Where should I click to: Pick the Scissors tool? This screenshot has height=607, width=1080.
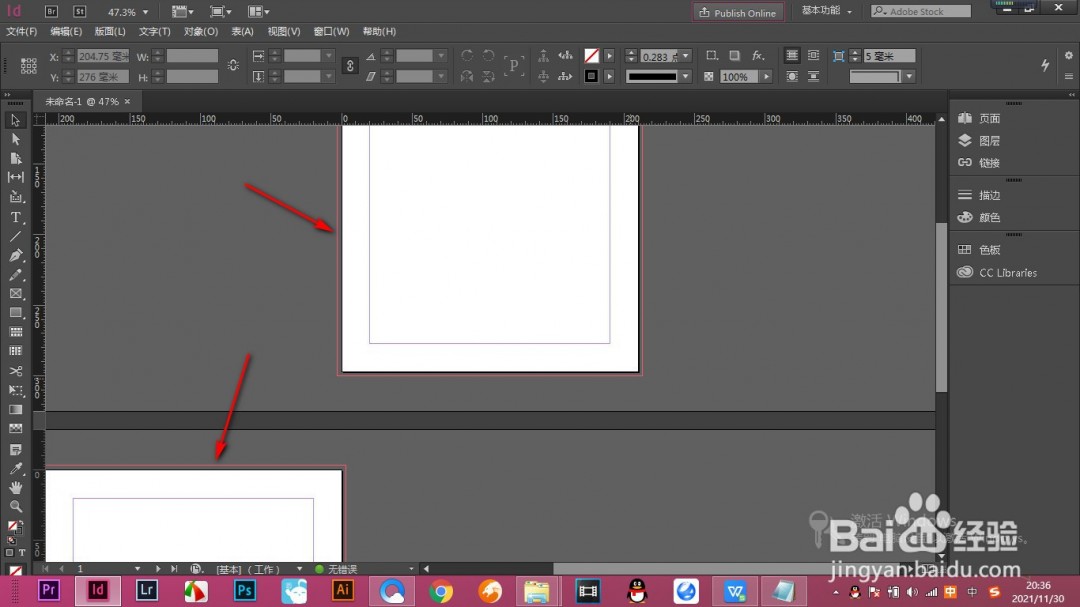click(16, 371)
